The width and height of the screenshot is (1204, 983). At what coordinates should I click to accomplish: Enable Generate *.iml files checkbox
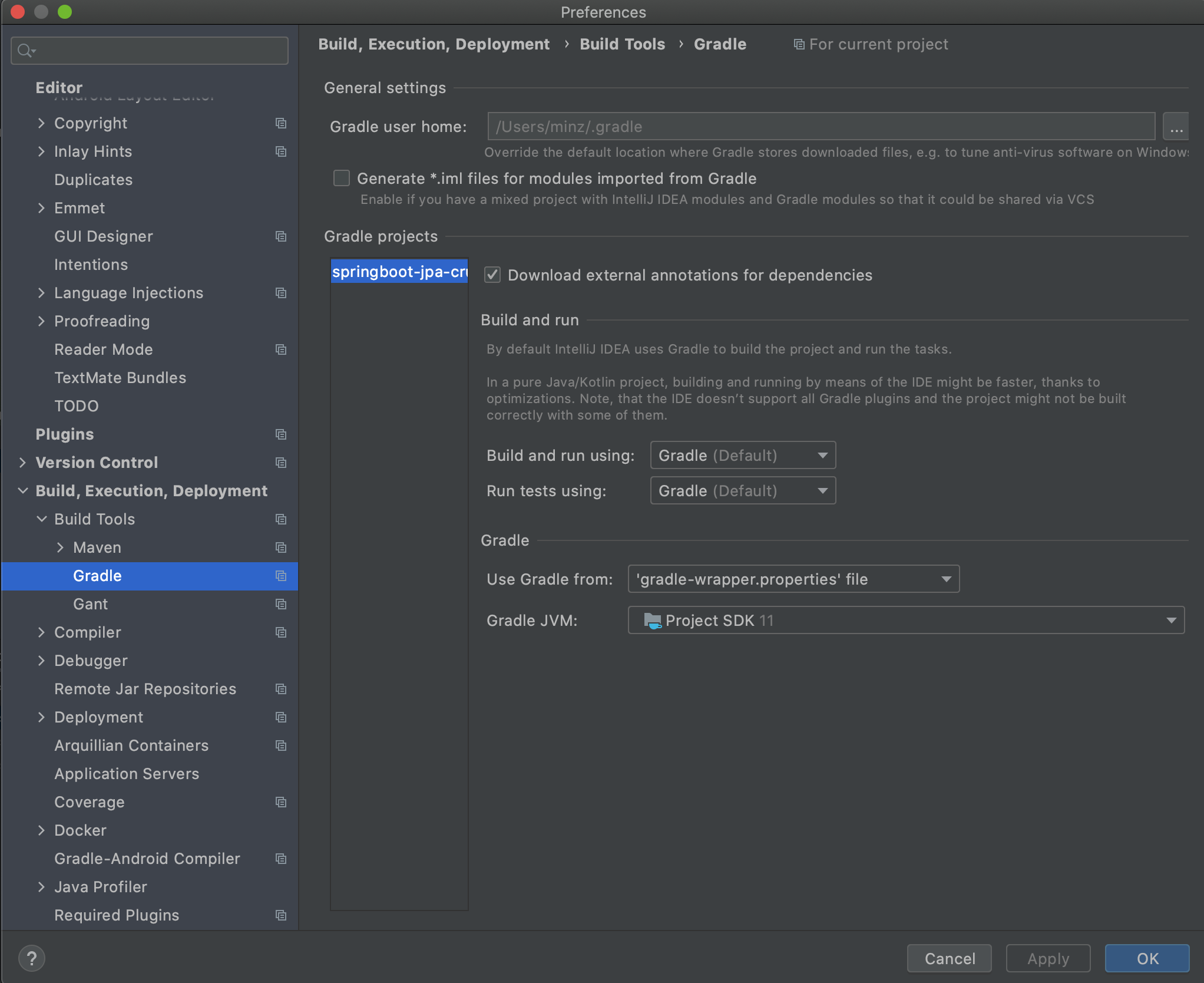[342, 178]
